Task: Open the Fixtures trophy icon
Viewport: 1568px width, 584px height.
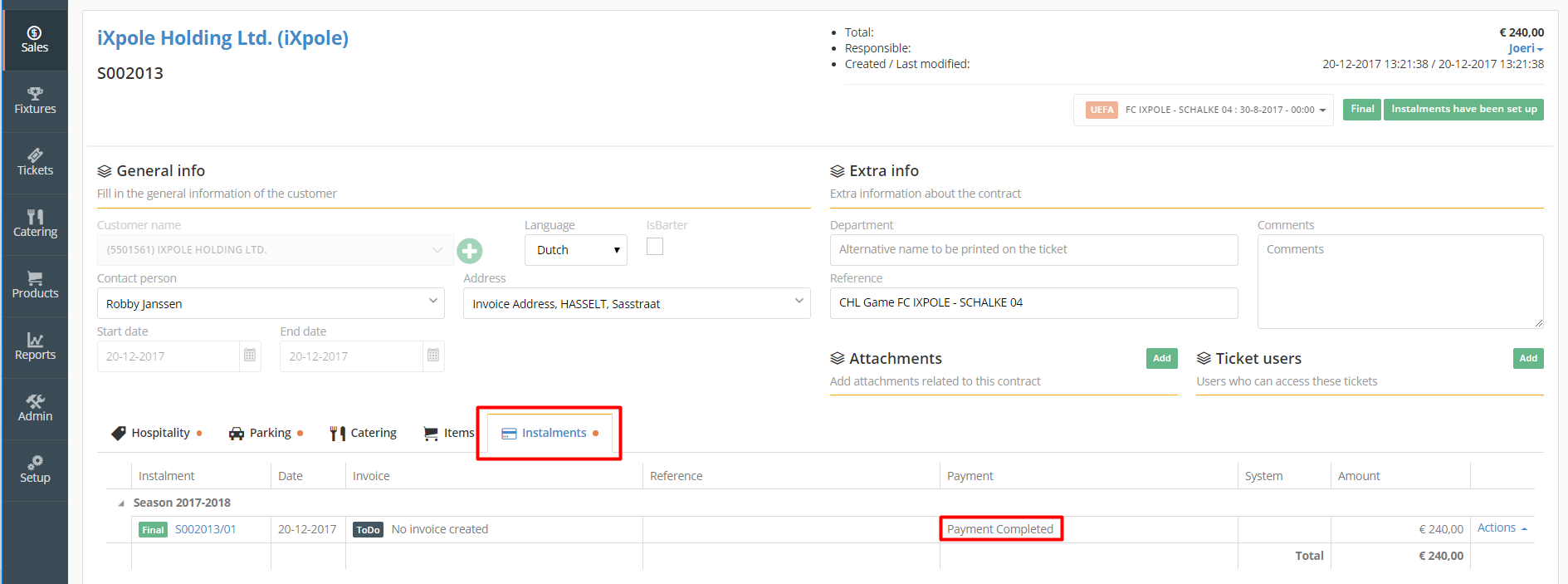Action: [35, 93]
